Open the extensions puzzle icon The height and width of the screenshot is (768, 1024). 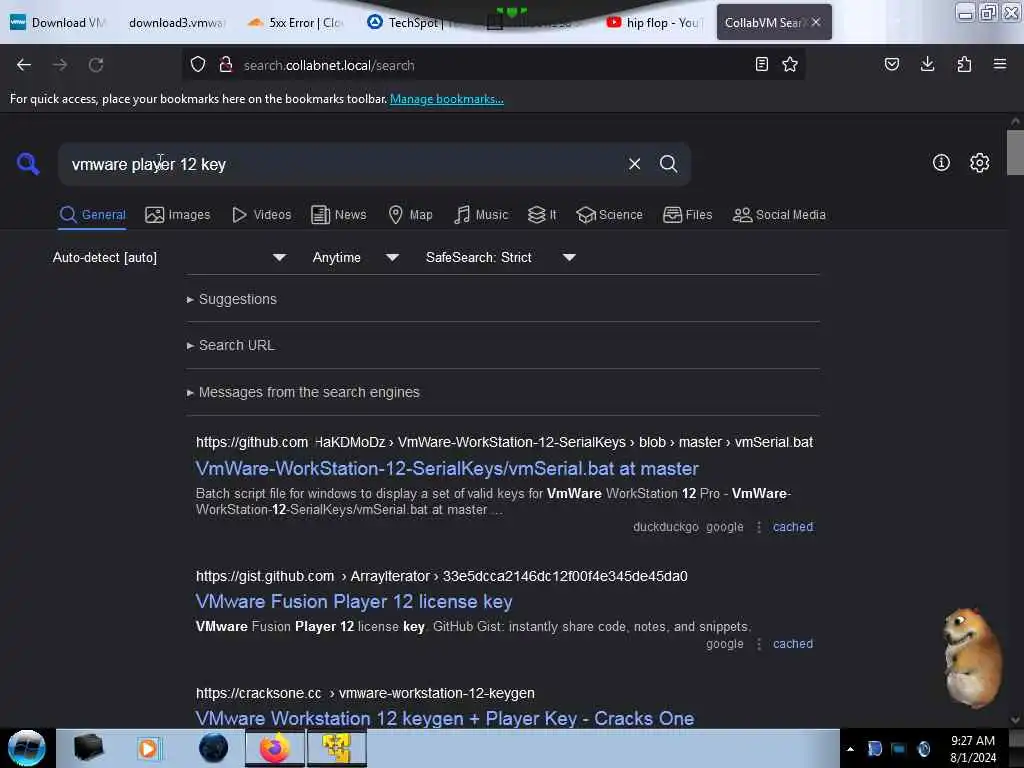click(x=964, y=65)
